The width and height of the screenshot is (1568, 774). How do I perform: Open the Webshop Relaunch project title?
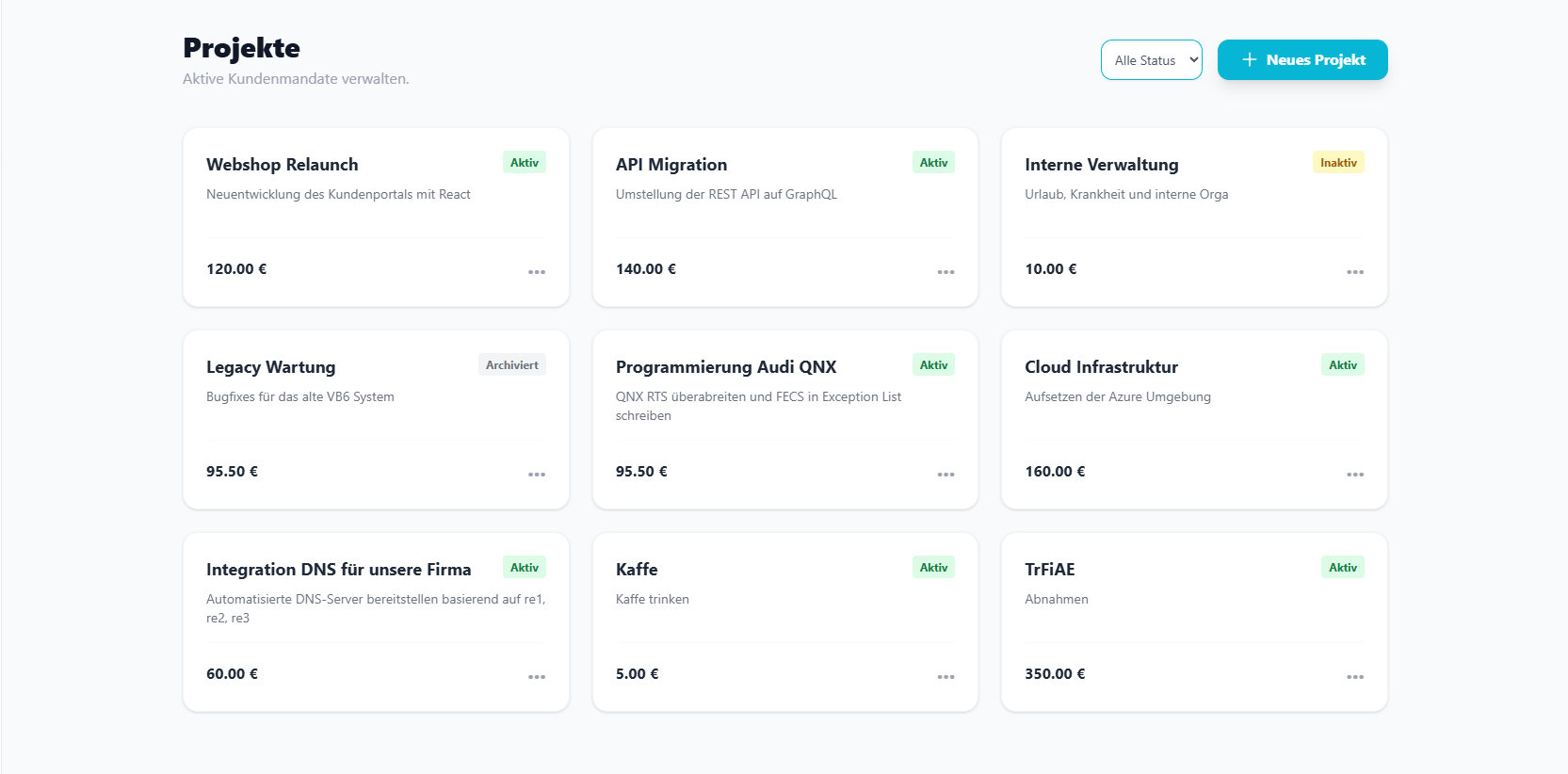282,165
